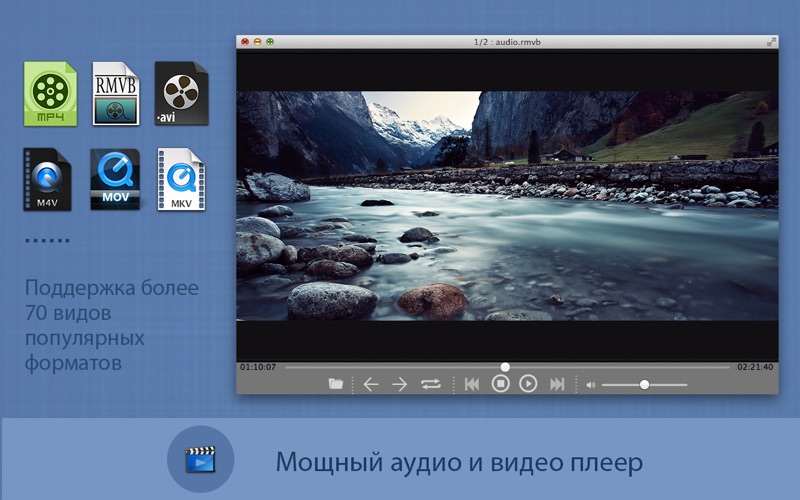This screenshot has width=800, height=500.
Task: Select the MOV QuickTime format icon
Action: point(115,179)
